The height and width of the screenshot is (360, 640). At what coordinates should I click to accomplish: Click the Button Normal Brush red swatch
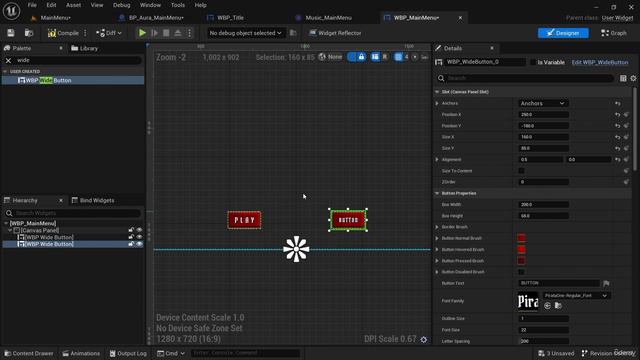(521, 238)
